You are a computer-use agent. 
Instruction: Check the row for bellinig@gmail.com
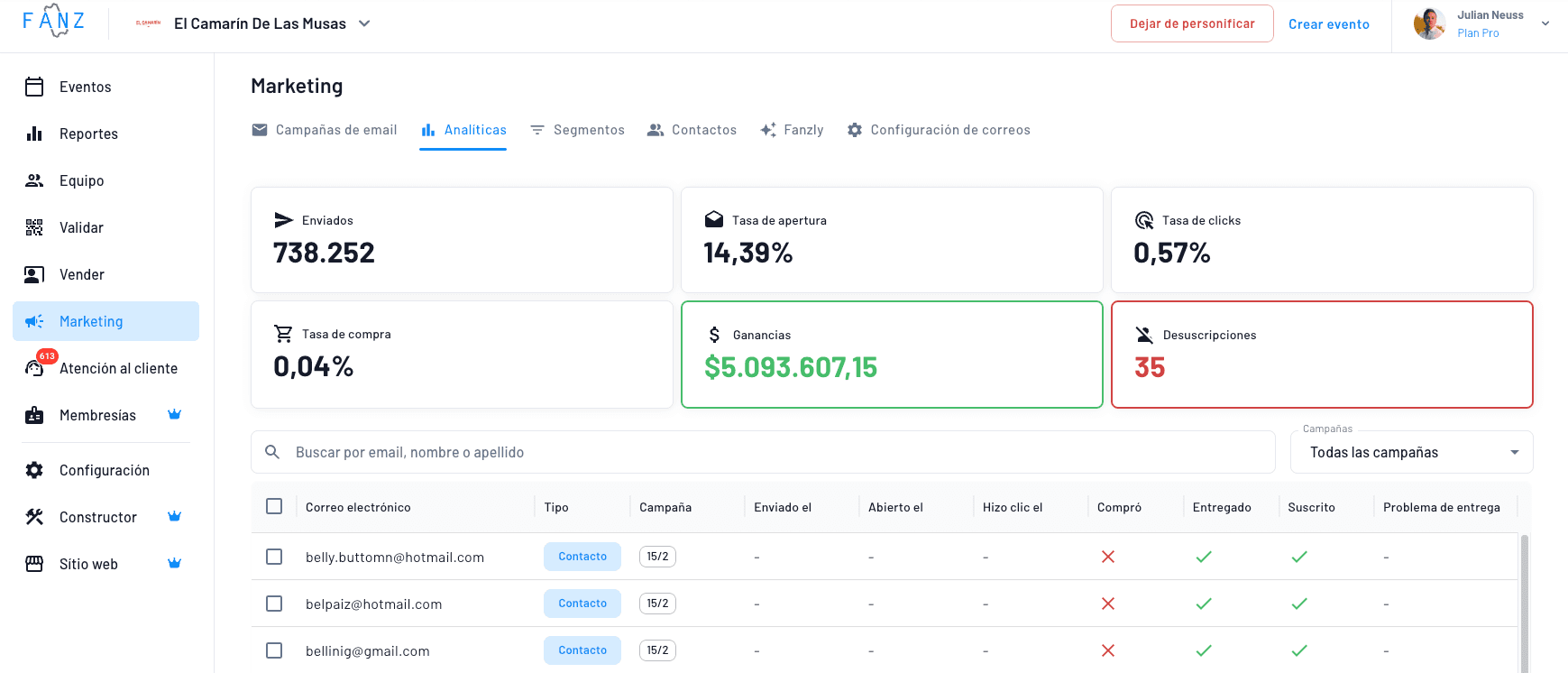(274, 650)
